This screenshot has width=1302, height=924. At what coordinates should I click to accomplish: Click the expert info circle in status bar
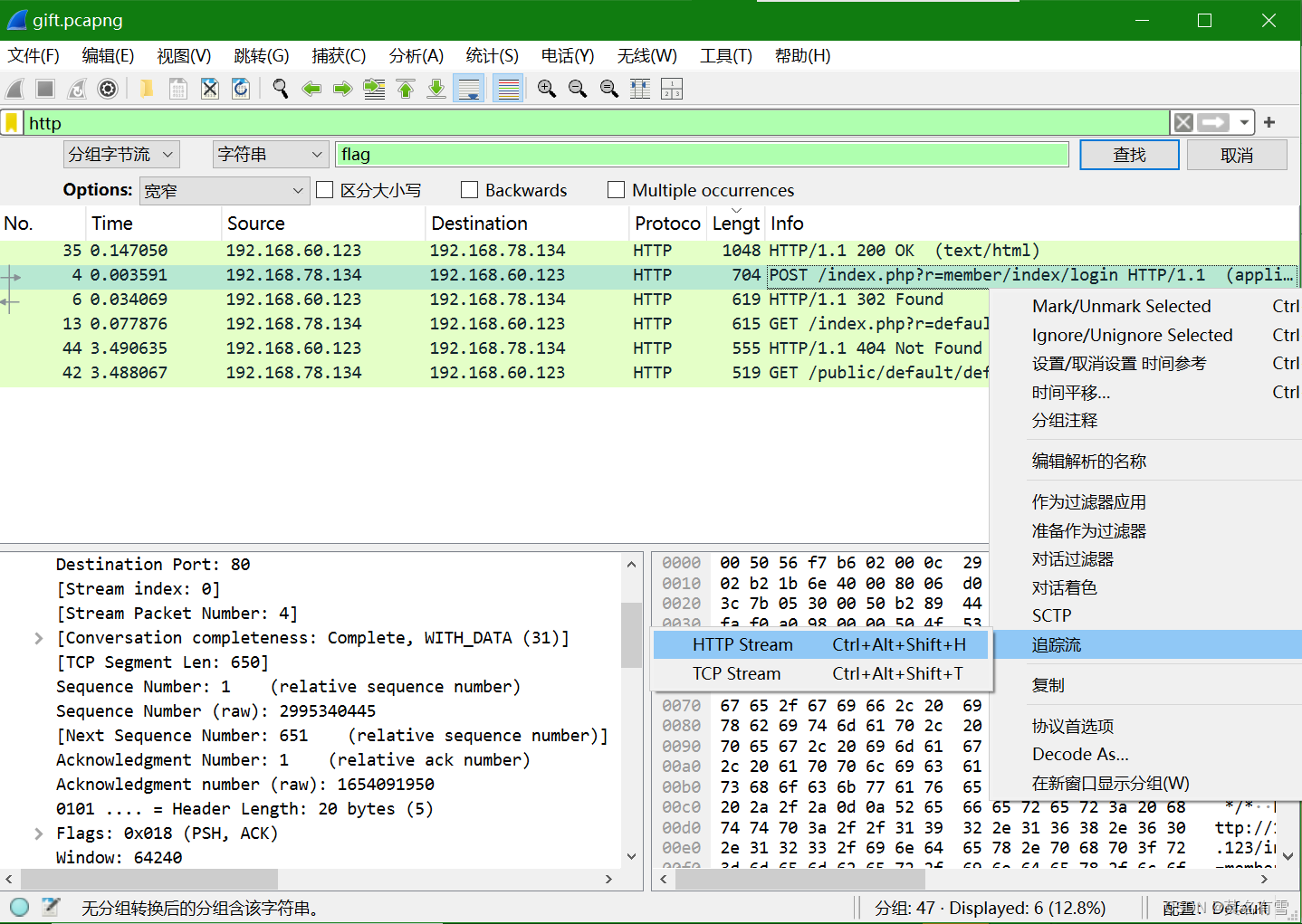click(19, 907)
